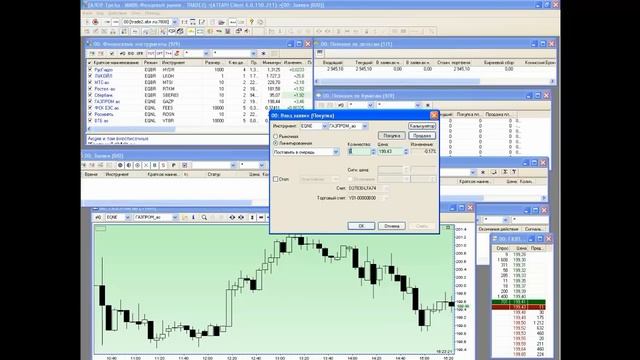Open EQNE dropdown on chart toolbar
Viewport: 640px width, 360px height.
(127, 218)
